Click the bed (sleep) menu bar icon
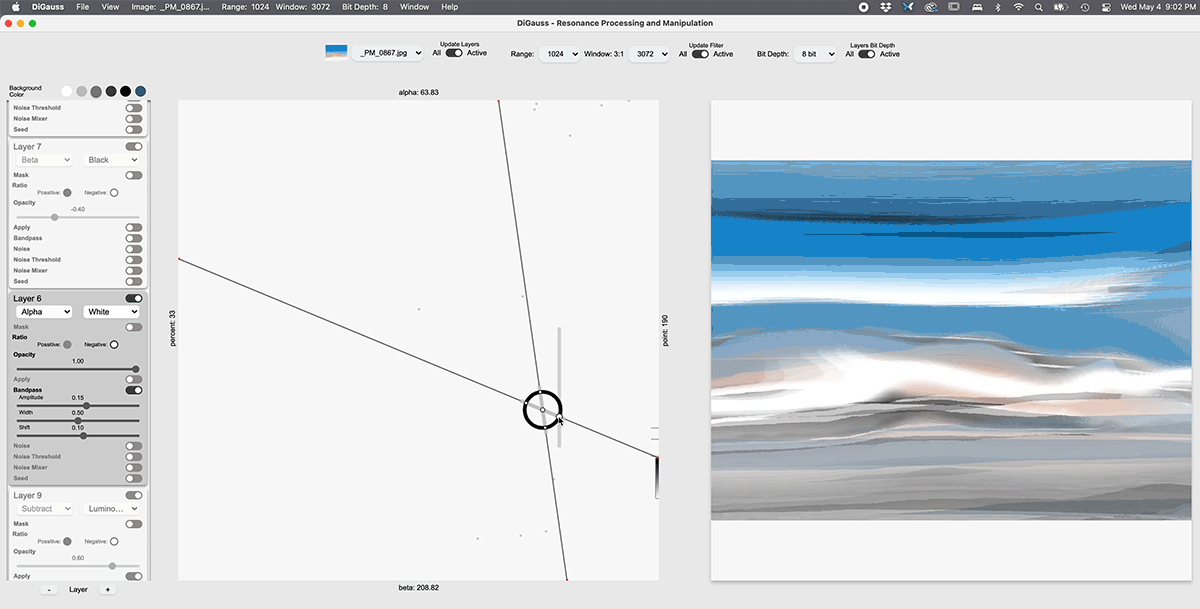 [977, 7]
